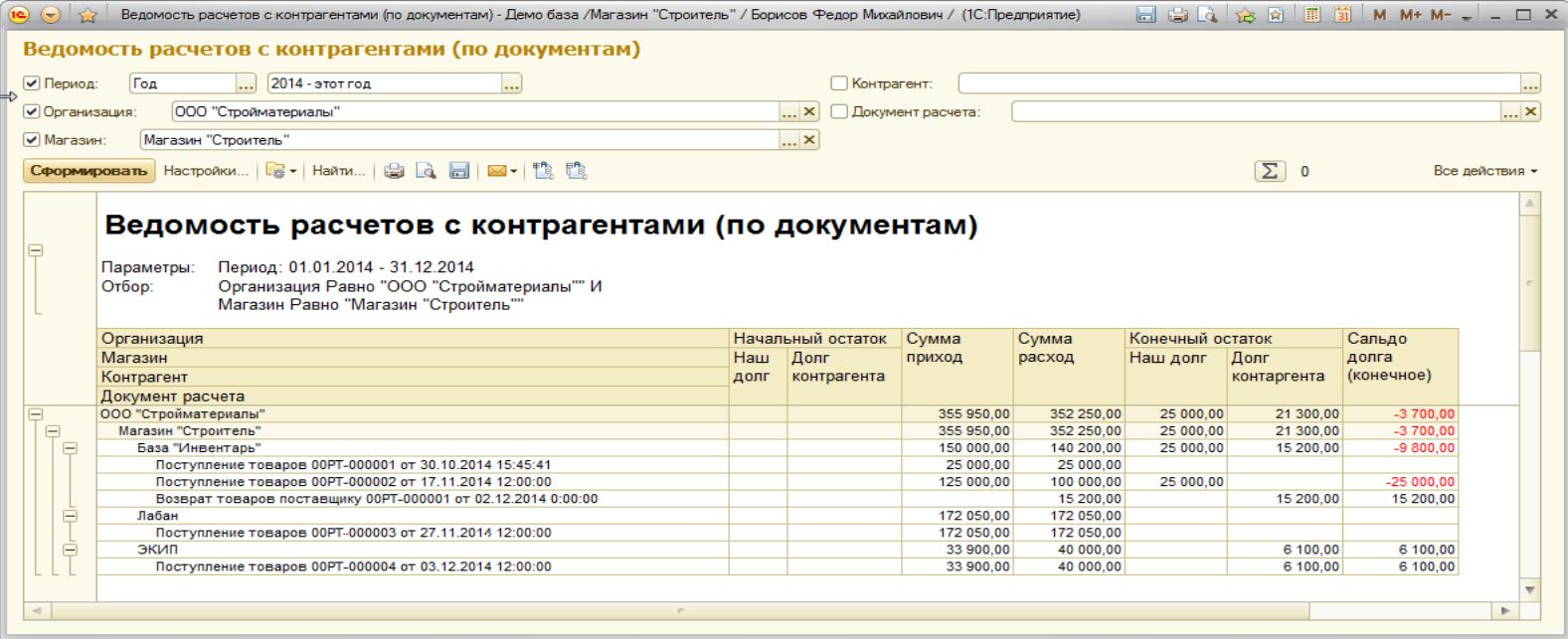Viewport: 1568px width, 639px height.
Task: Click the vertical scrollbar down arrow
Action: (1530, 589)
